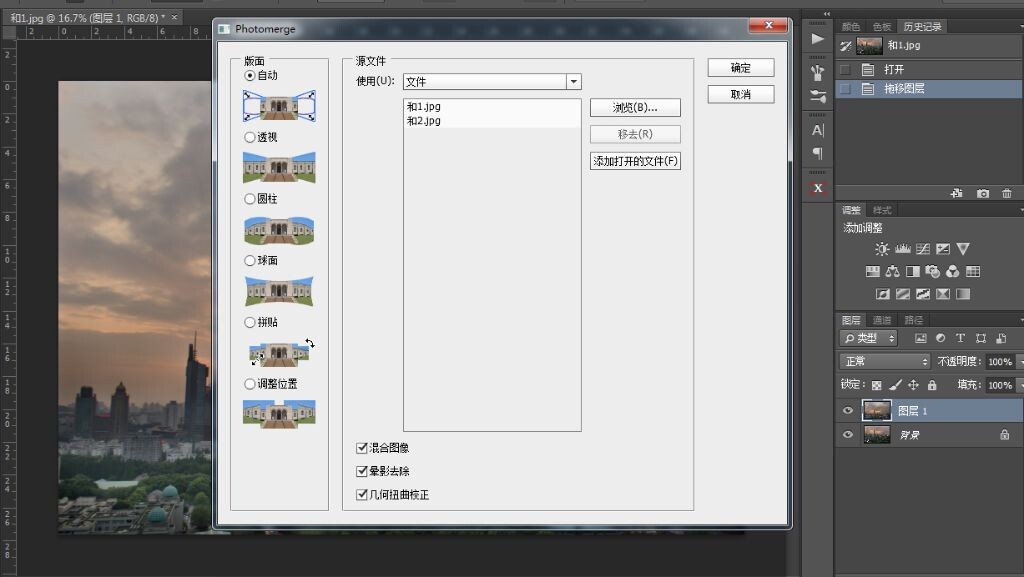Viewport: 1024px width, 577px height.
Task: Add a Black & White adjustment
Action: pyautogui.click(x=913, y=272)
